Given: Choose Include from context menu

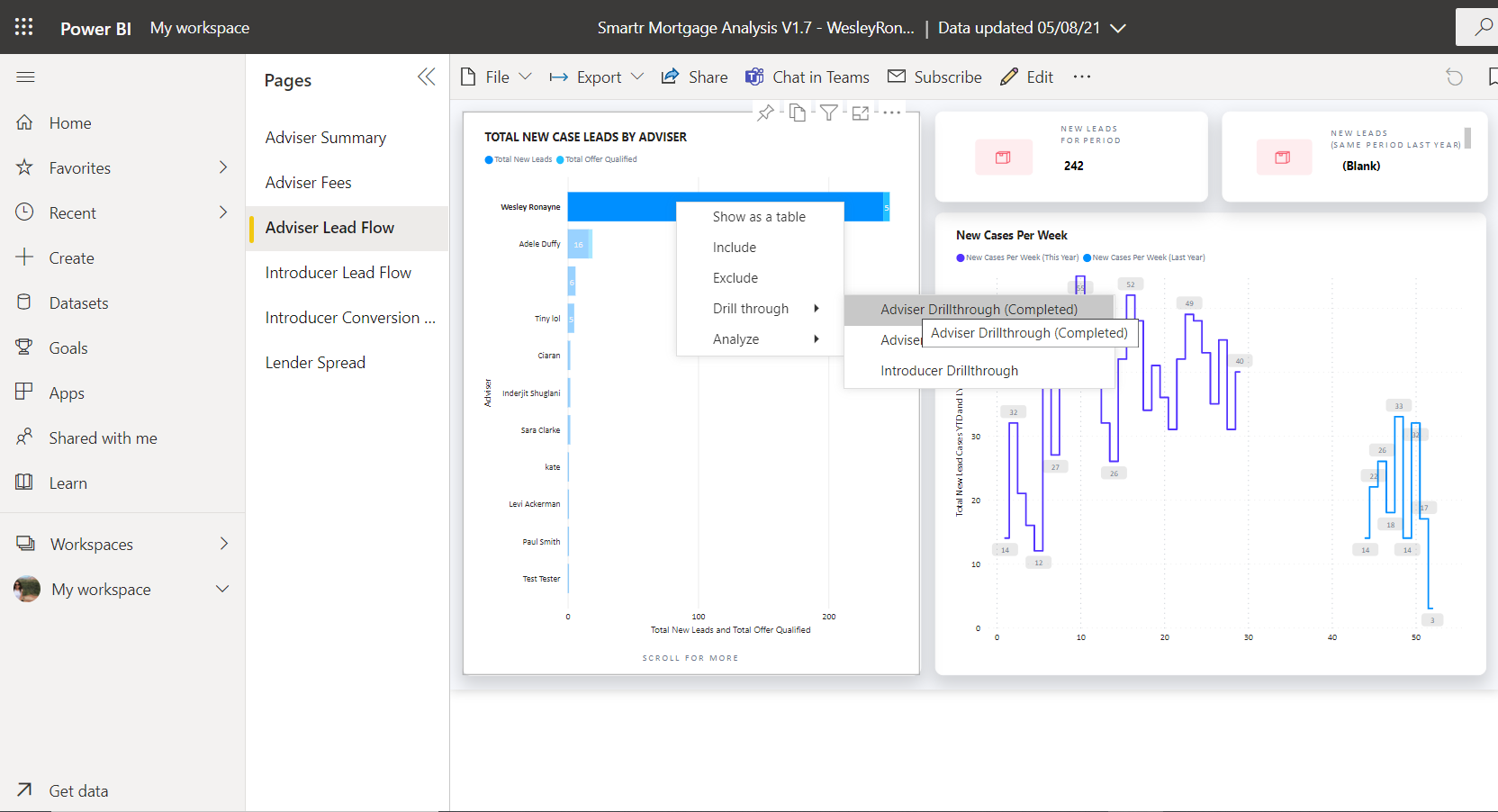Looking at the screenshot, I should (760, 248).
